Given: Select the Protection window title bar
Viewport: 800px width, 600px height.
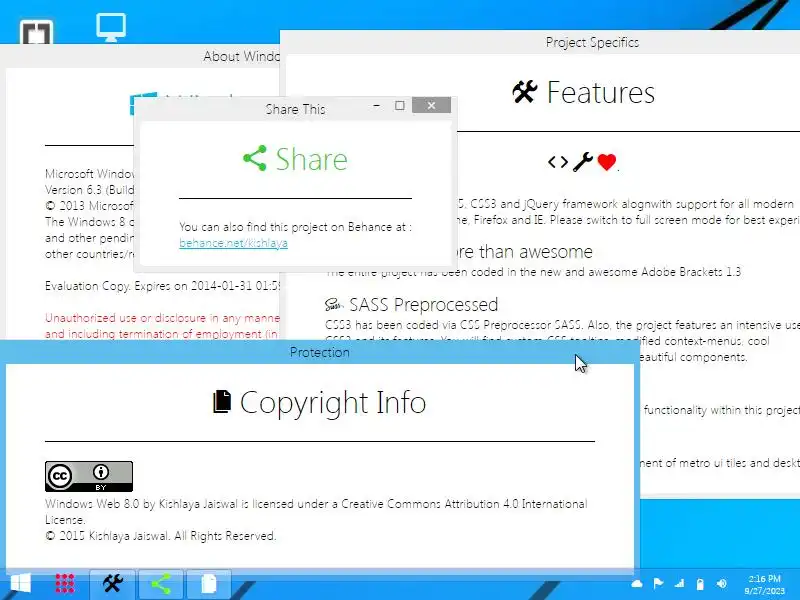Looking at the screenshot, I should (x=319, y=352).
